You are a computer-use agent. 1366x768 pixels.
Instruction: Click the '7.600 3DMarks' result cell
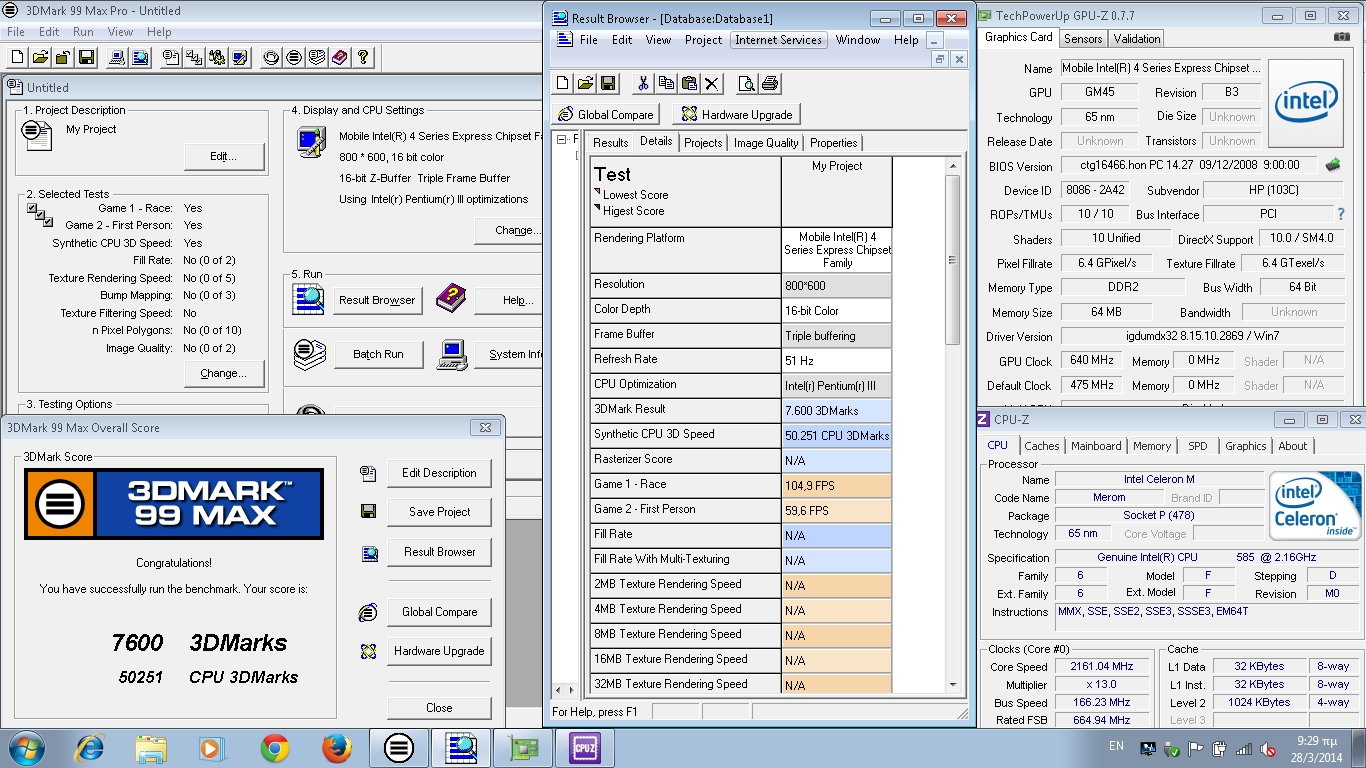(x=836, y=410)
